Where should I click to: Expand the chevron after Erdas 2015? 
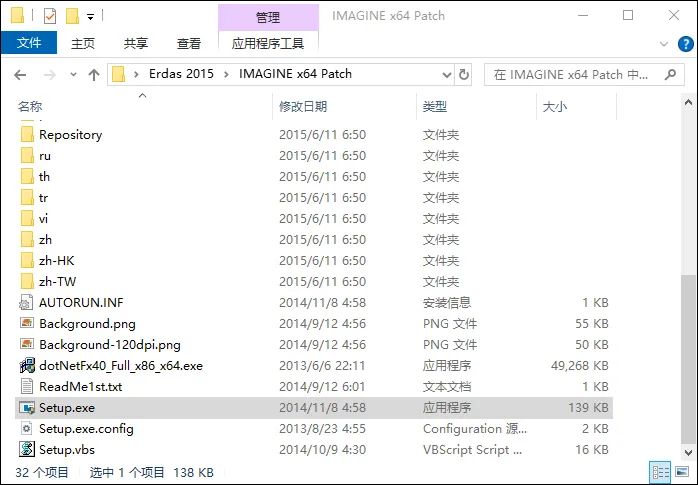(x=226, y=74)
